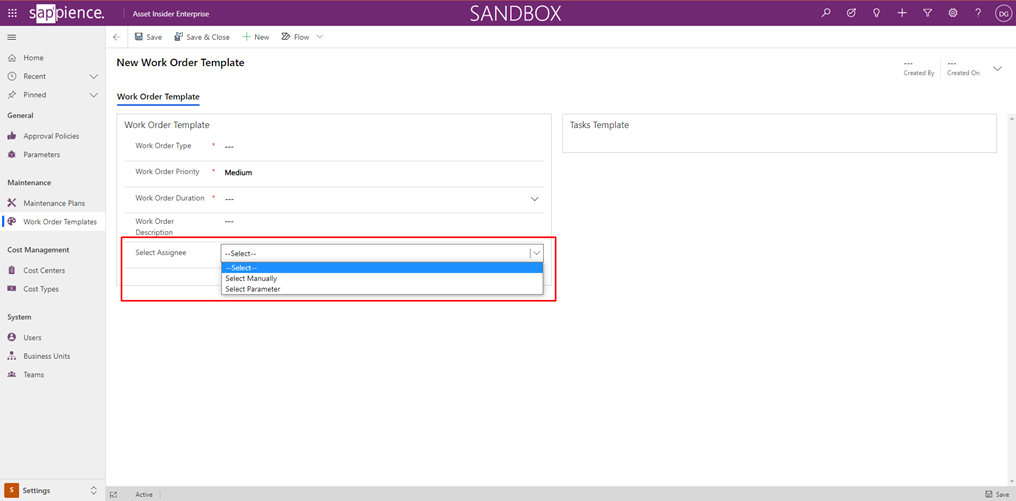Open the settings gear icon in header
This screenshot has height=501, width=1016.
[953, 13]
